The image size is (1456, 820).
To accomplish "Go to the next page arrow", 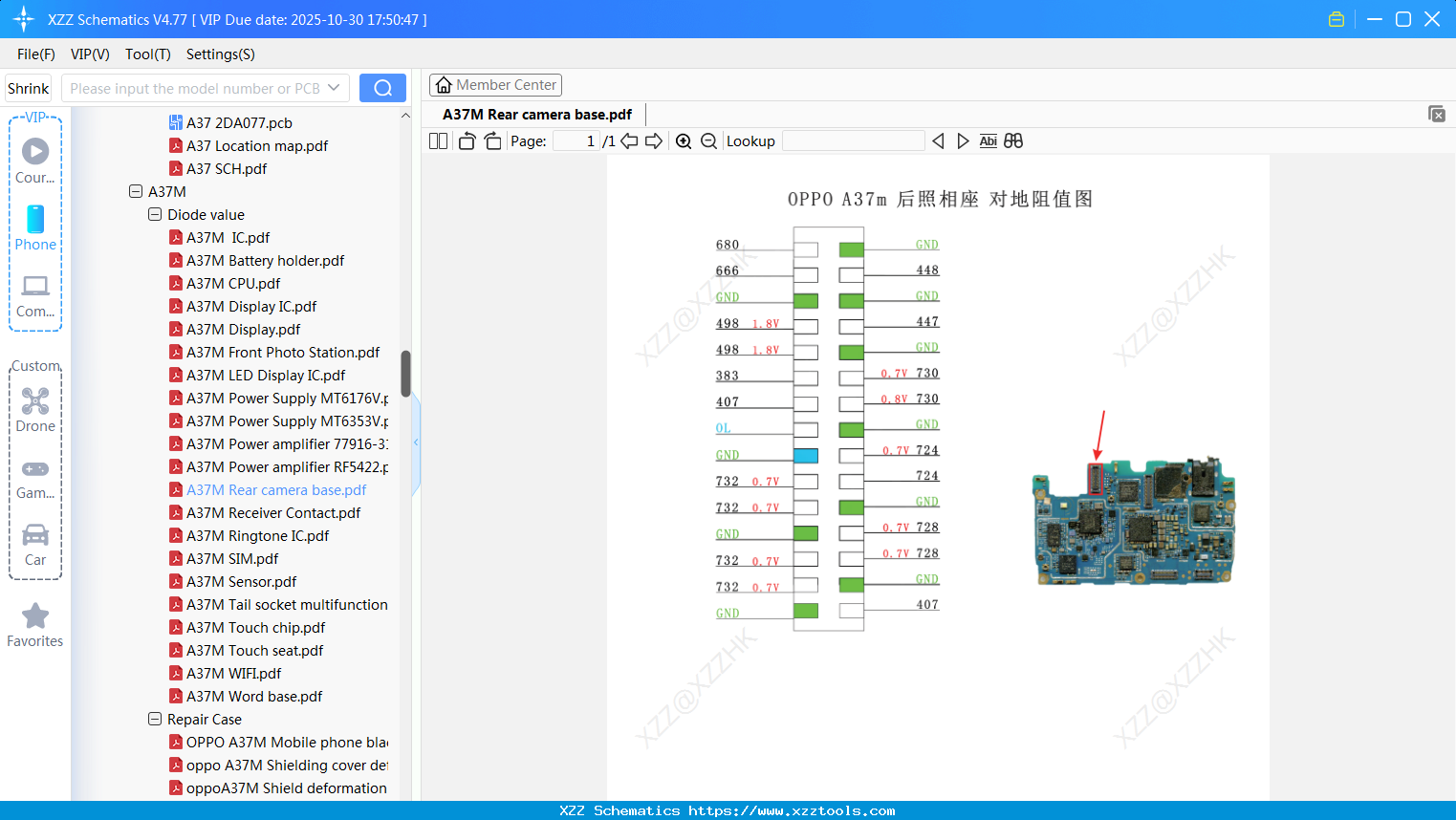I will [654, 140].
